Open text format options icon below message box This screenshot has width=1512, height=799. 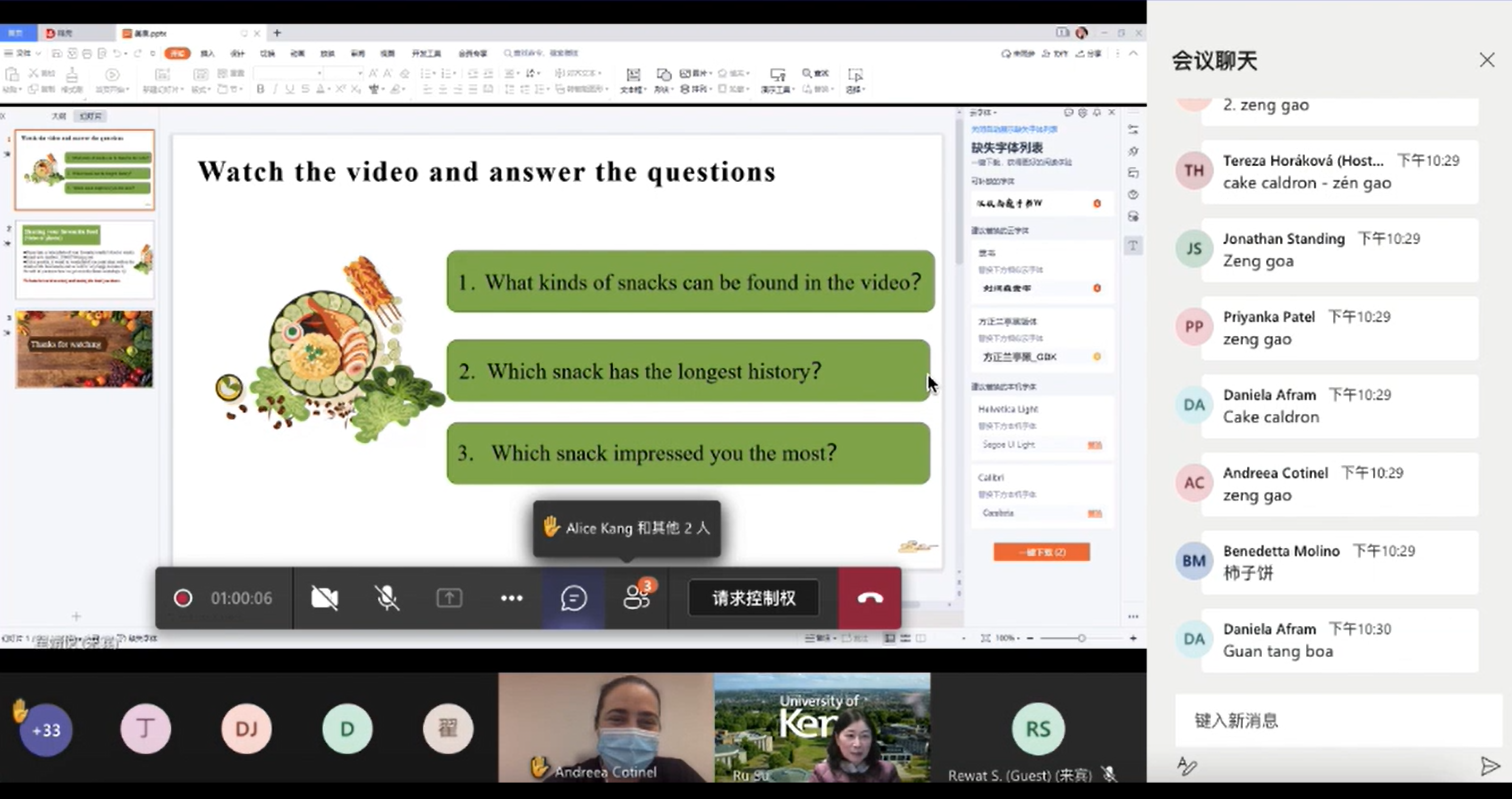pyautogui.click(x=1186, y=766)
